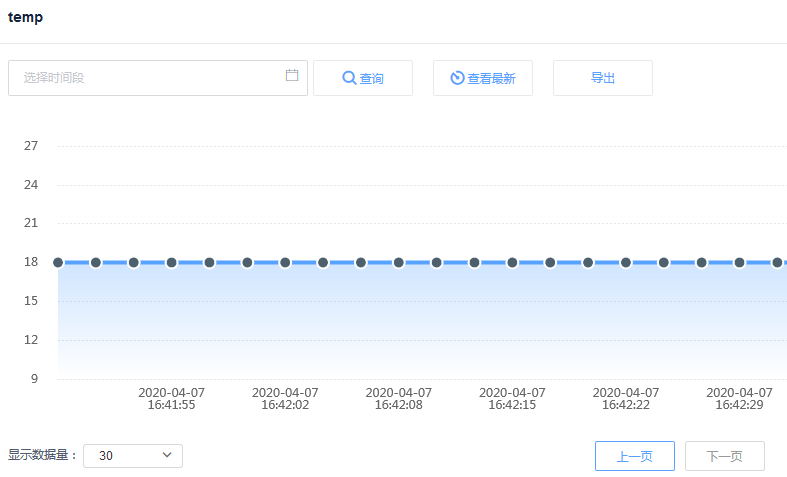787x477 pixels.
Task: Click the last data point at chart's right edge
Action: tap(777, 263)
